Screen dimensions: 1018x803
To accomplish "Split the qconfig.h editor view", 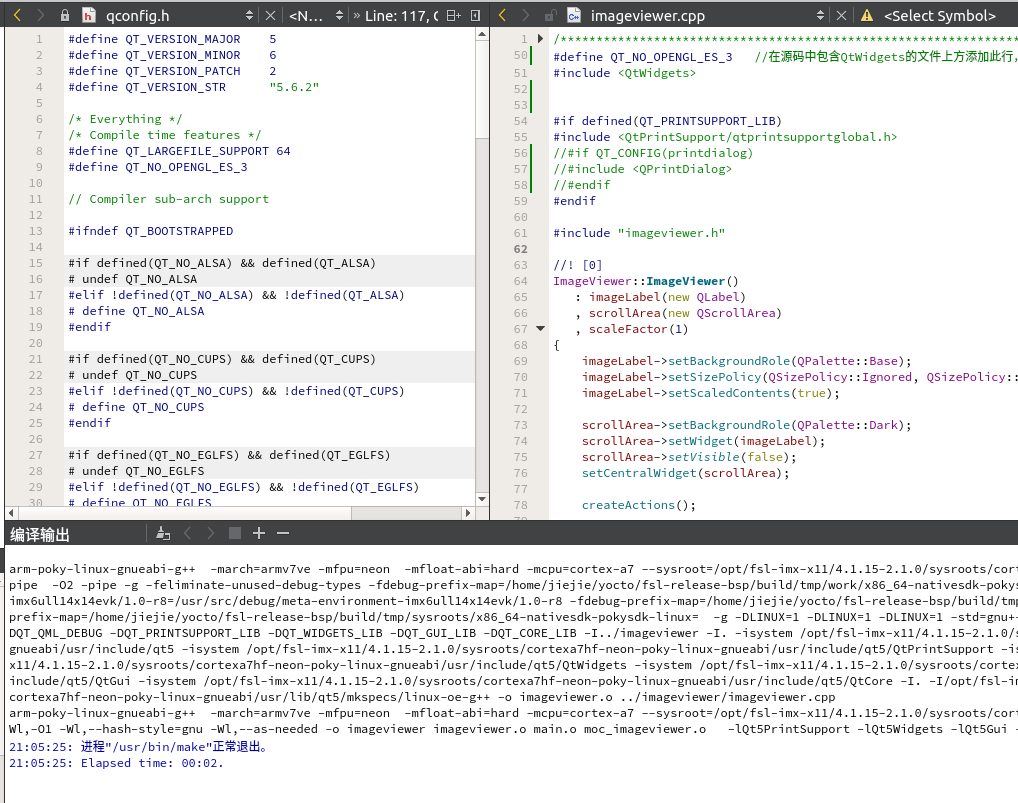I will (453, 14).
